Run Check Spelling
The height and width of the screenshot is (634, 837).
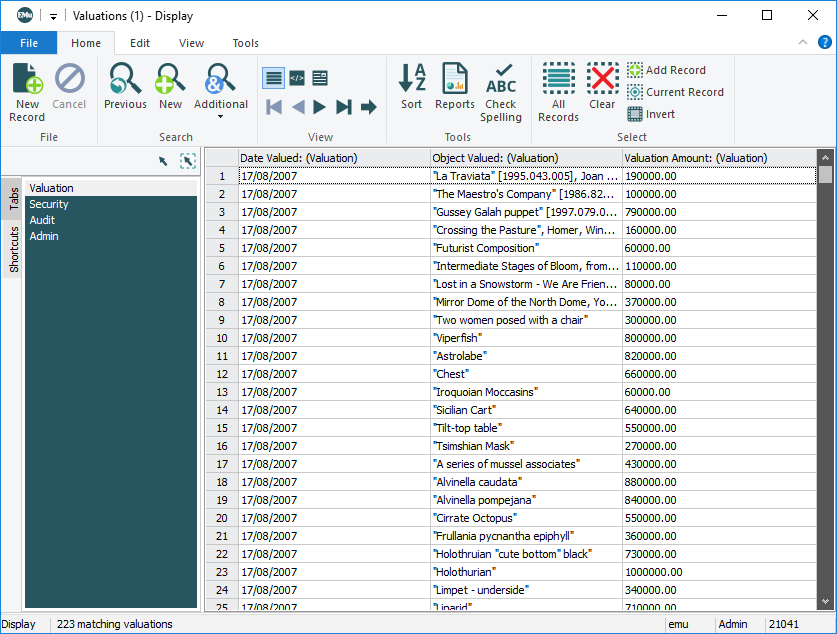coord(501,92)
